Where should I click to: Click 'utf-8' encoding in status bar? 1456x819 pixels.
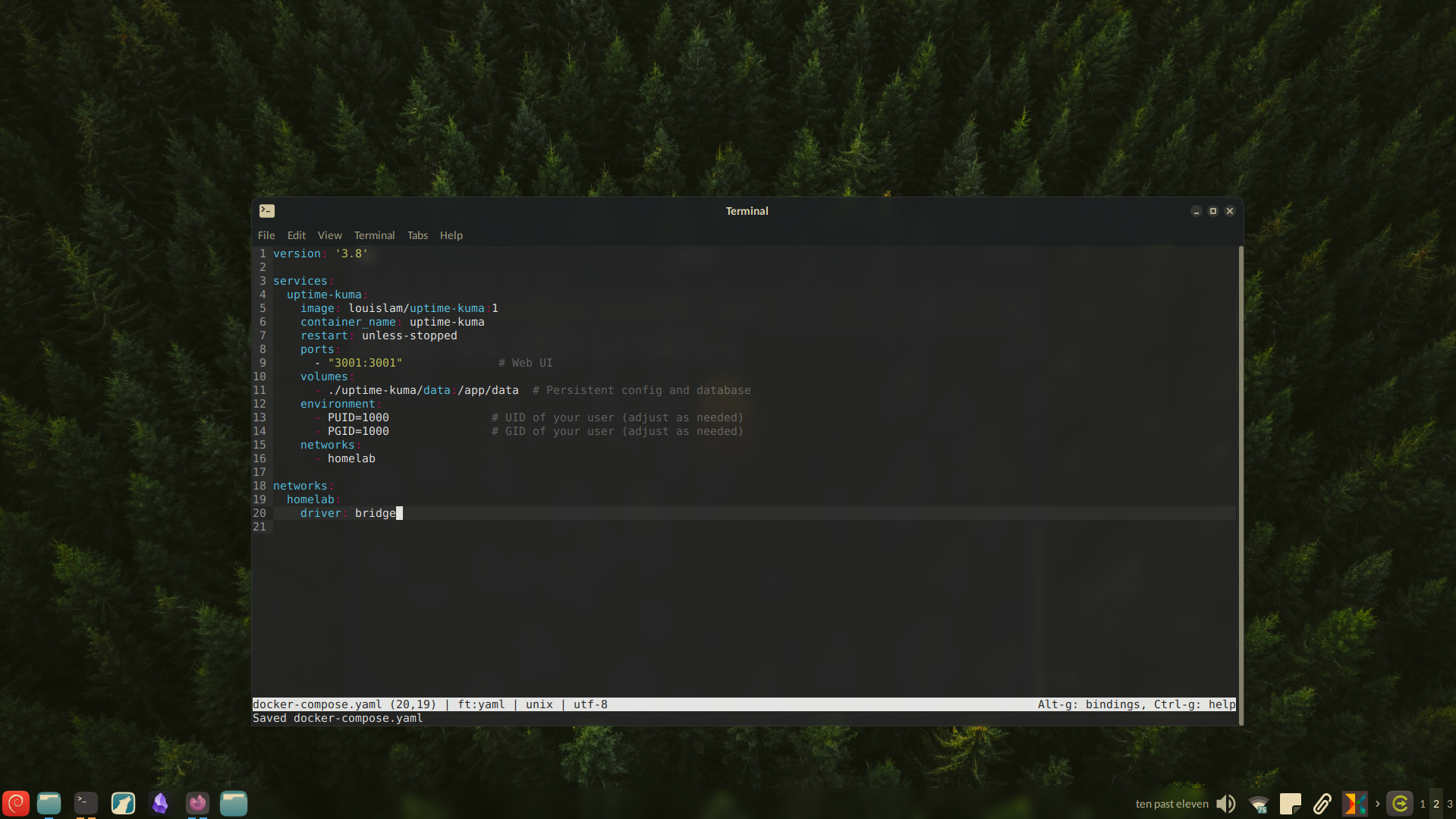[x=590, y=704]
